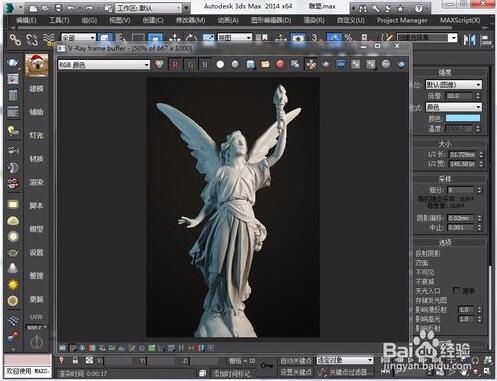Click the 关键点过滤器 key filters button

(x=348, y=371)
